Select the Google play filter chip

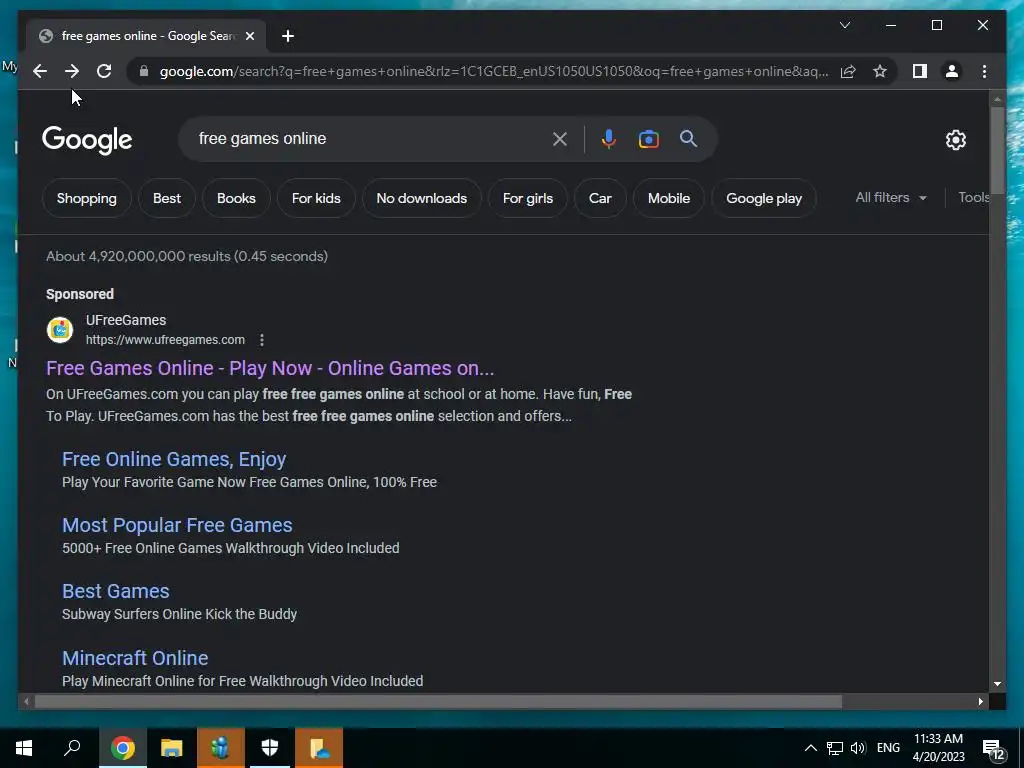pyautogui.click(x=764, y=198)
